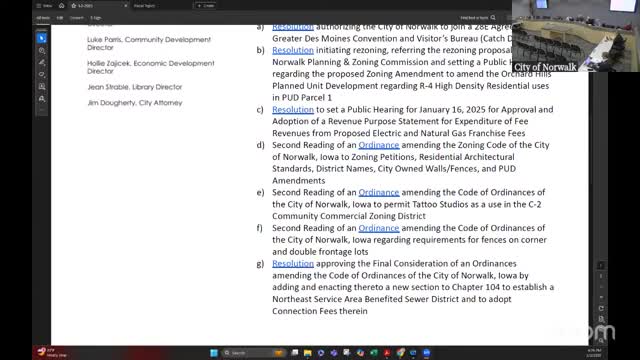Switch to the All tools tab
The image size is (640, 360).
point(43,18)
